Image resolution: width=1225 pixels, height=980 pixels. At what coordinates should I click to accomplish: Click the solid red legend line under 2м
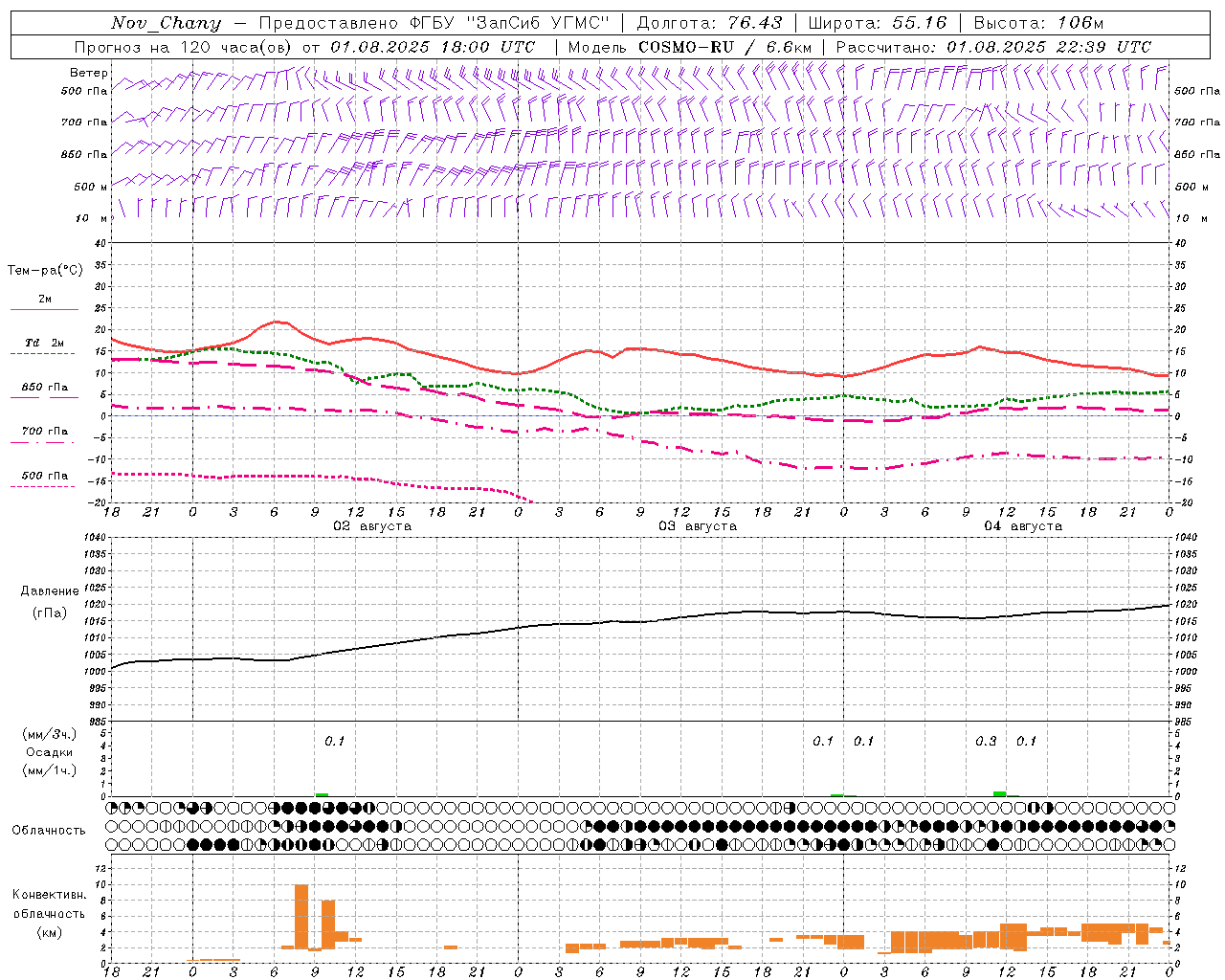[44, 309]
